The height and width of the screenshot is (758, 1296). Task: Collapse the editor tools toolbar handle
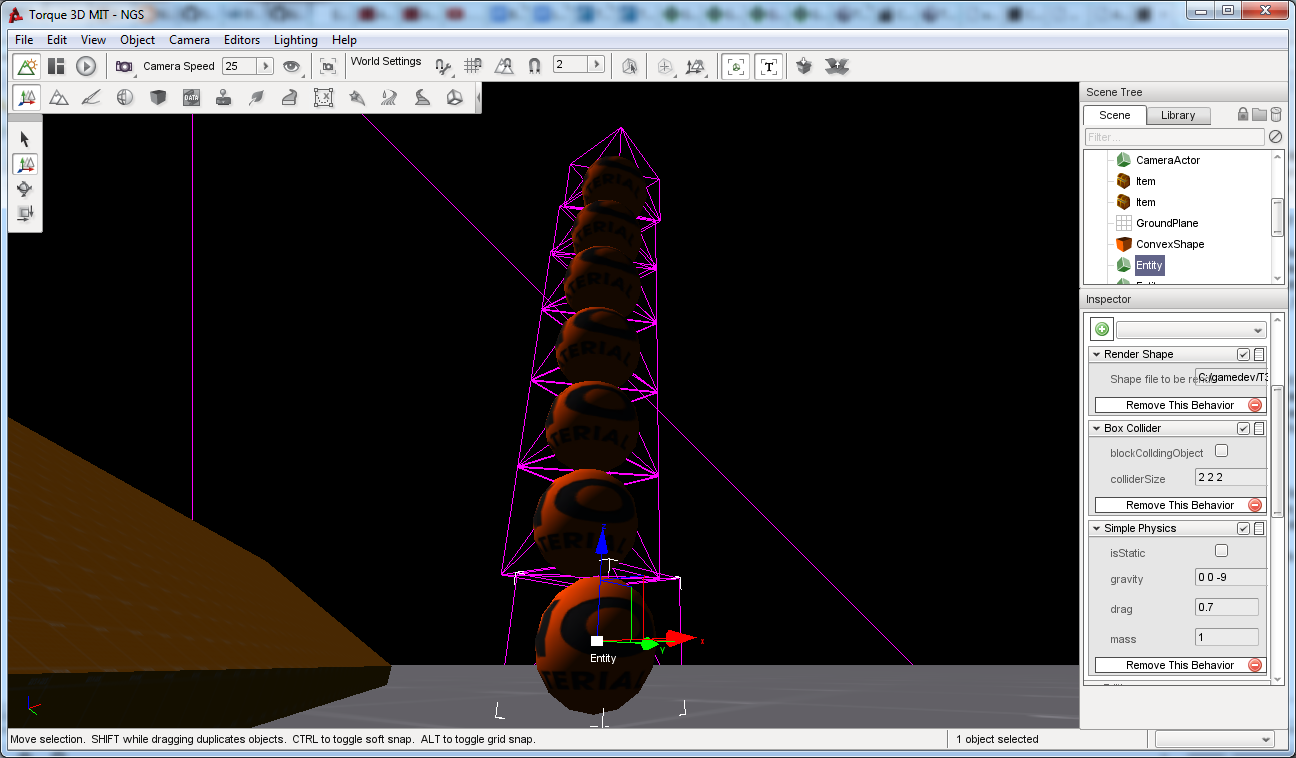[x=478, y=97]
